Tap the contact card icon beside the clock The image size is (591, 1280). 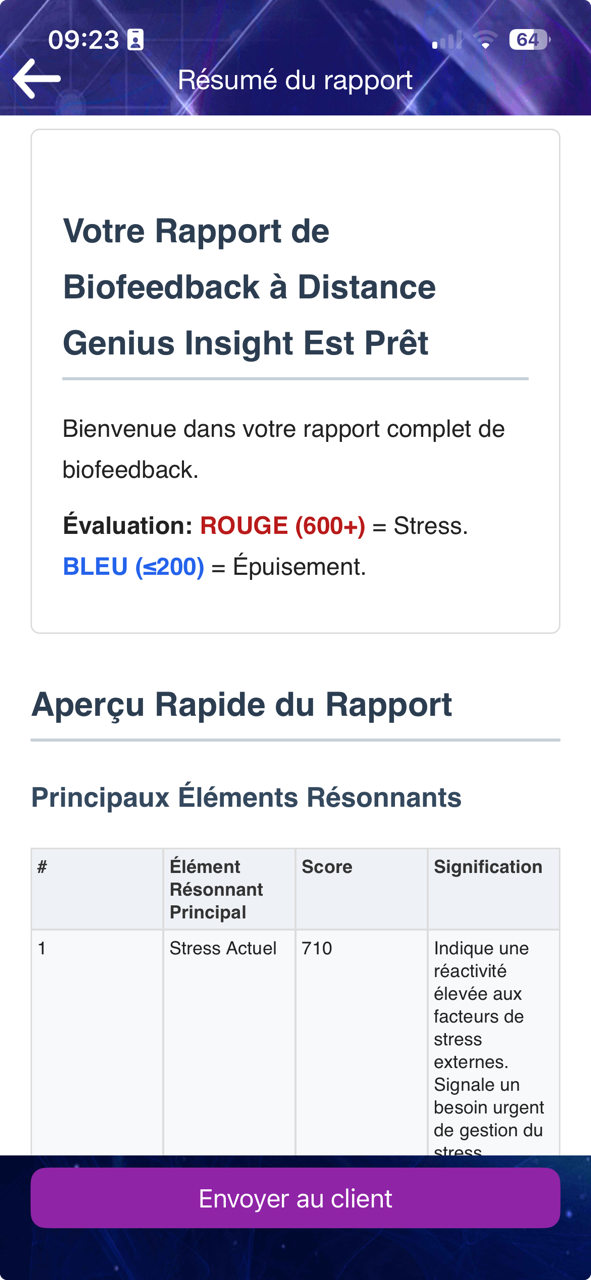coord(135,40)
